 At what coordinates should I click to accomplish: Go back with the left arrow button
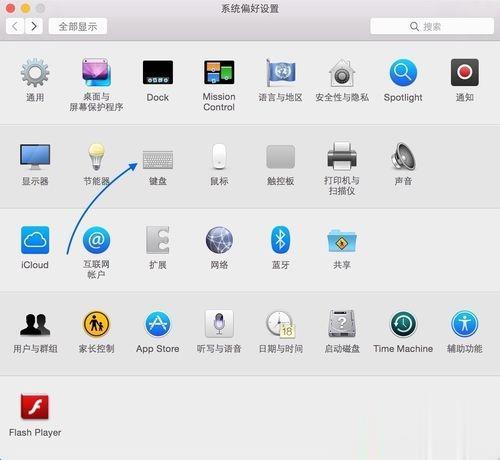[15, 26]
